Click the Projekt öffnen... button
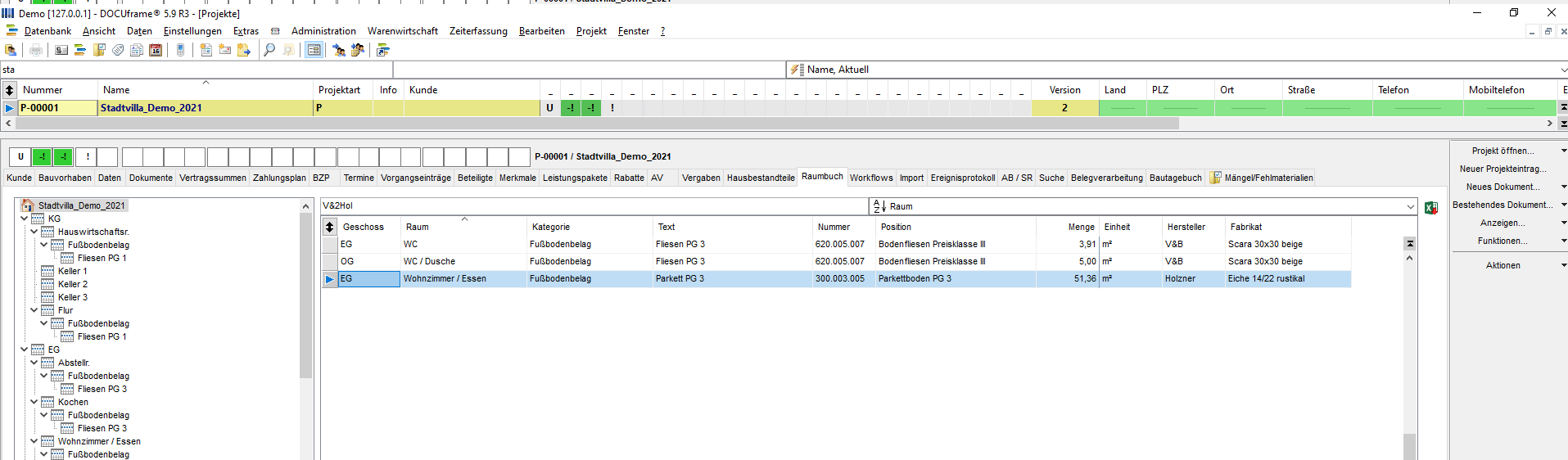This screenshot has width=1568, height=460. click(x=1502, y=151)
